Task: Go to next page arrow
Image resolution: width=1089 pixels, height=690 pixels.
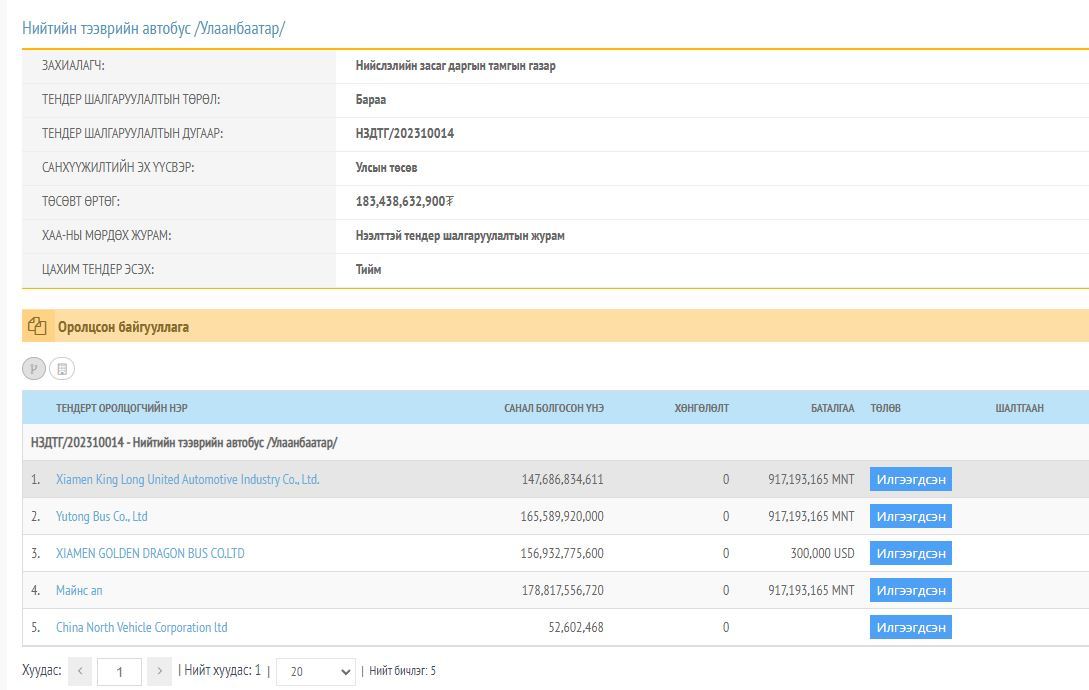Action: point(159,671)
